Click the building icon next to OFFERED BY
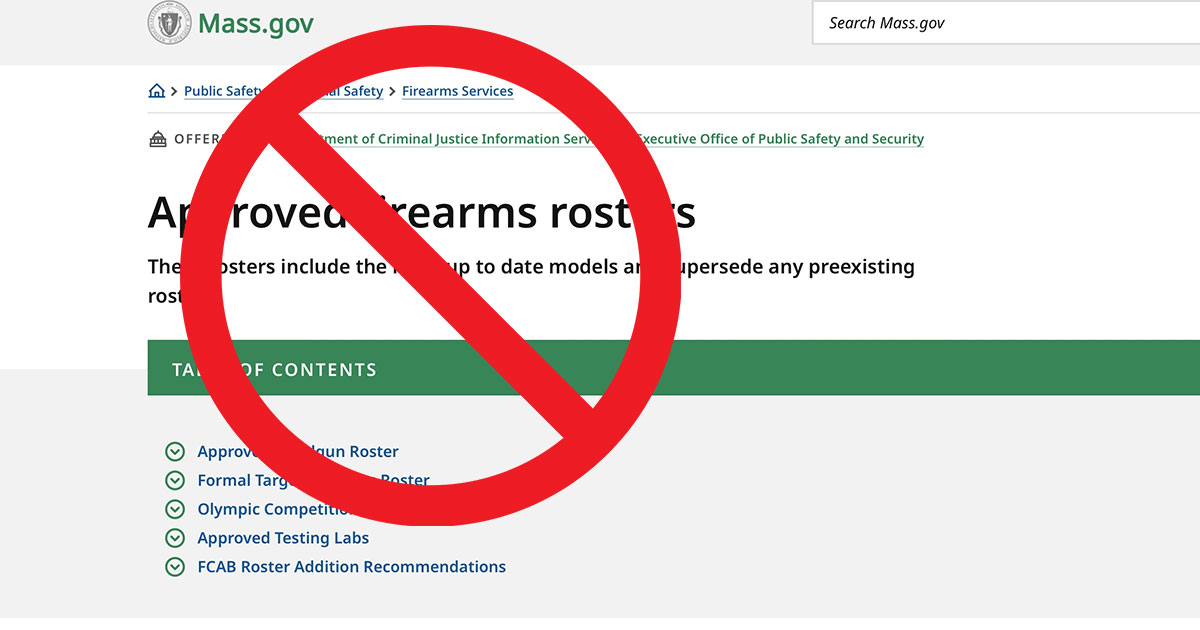Image resolution: width=1200 pixels, height=630 pixels. [x=157, y=139]
